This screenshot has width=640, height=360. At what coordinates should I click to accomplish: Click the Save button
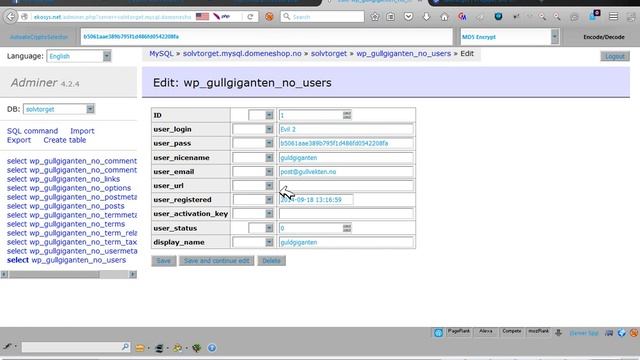164,260
